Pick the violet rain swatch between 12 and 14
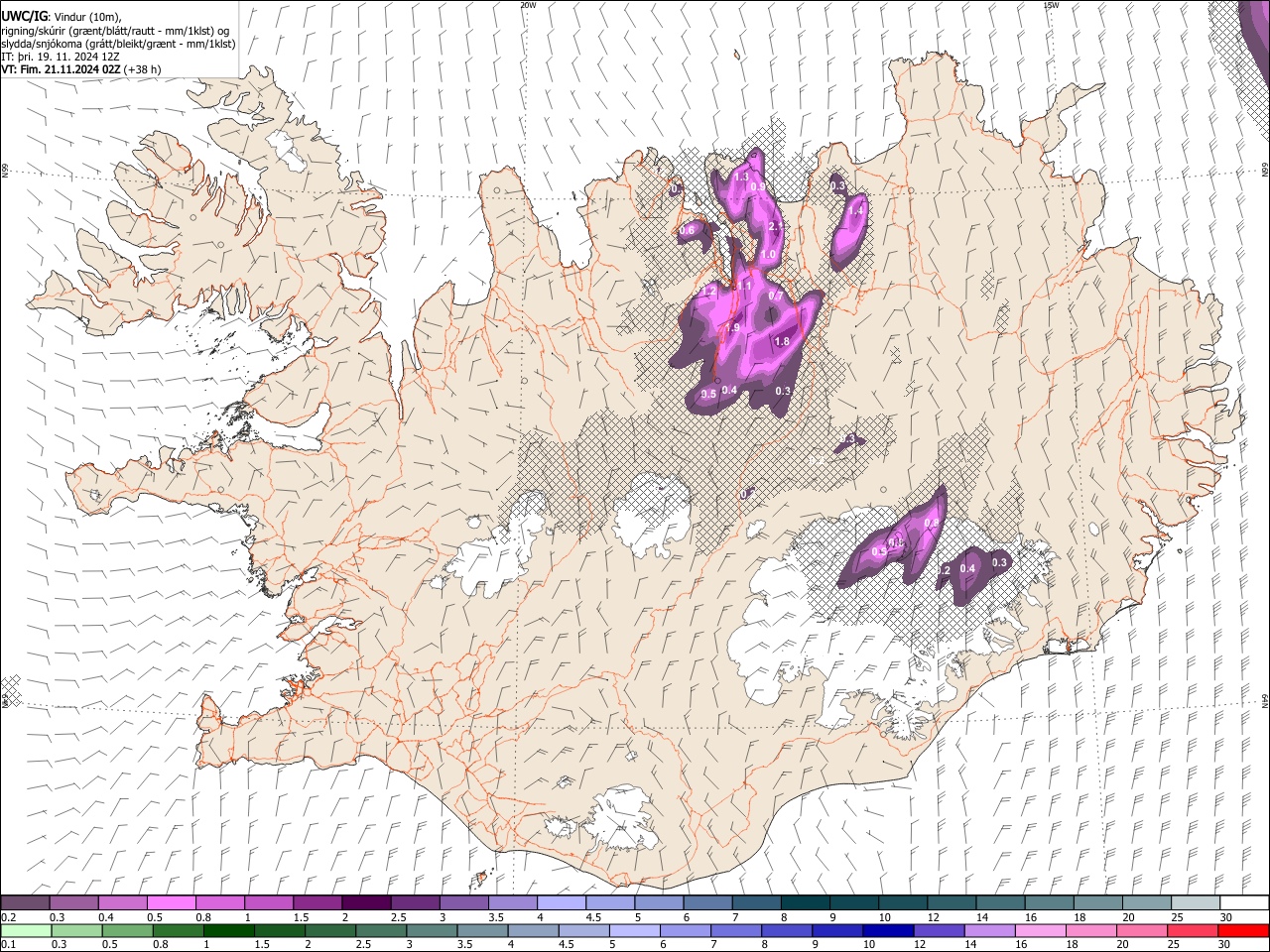This screenshot has height=952, width=1270. coord(941,930)
